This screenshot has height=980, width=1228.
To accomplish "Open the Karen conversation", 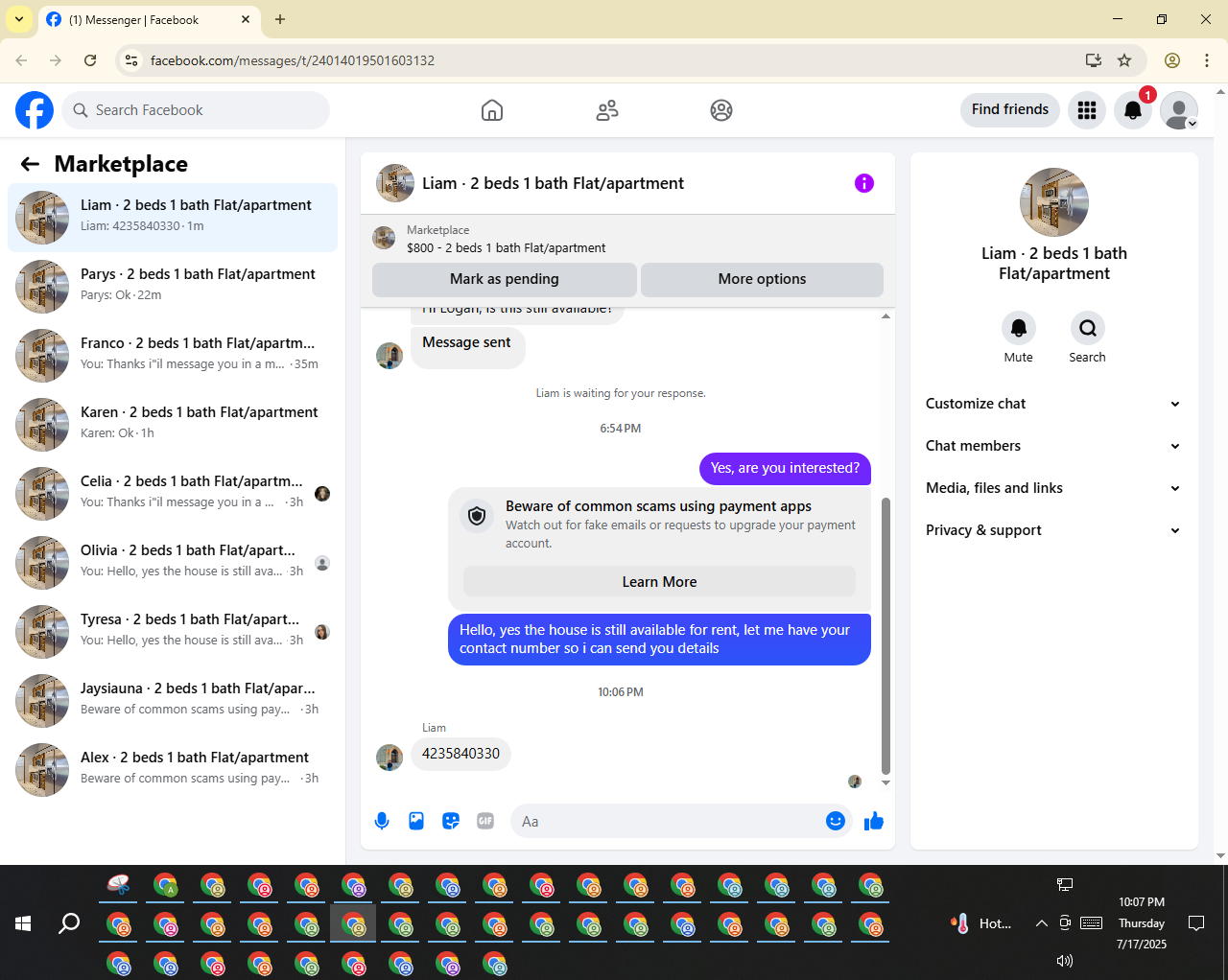I will tap(173, 425).
